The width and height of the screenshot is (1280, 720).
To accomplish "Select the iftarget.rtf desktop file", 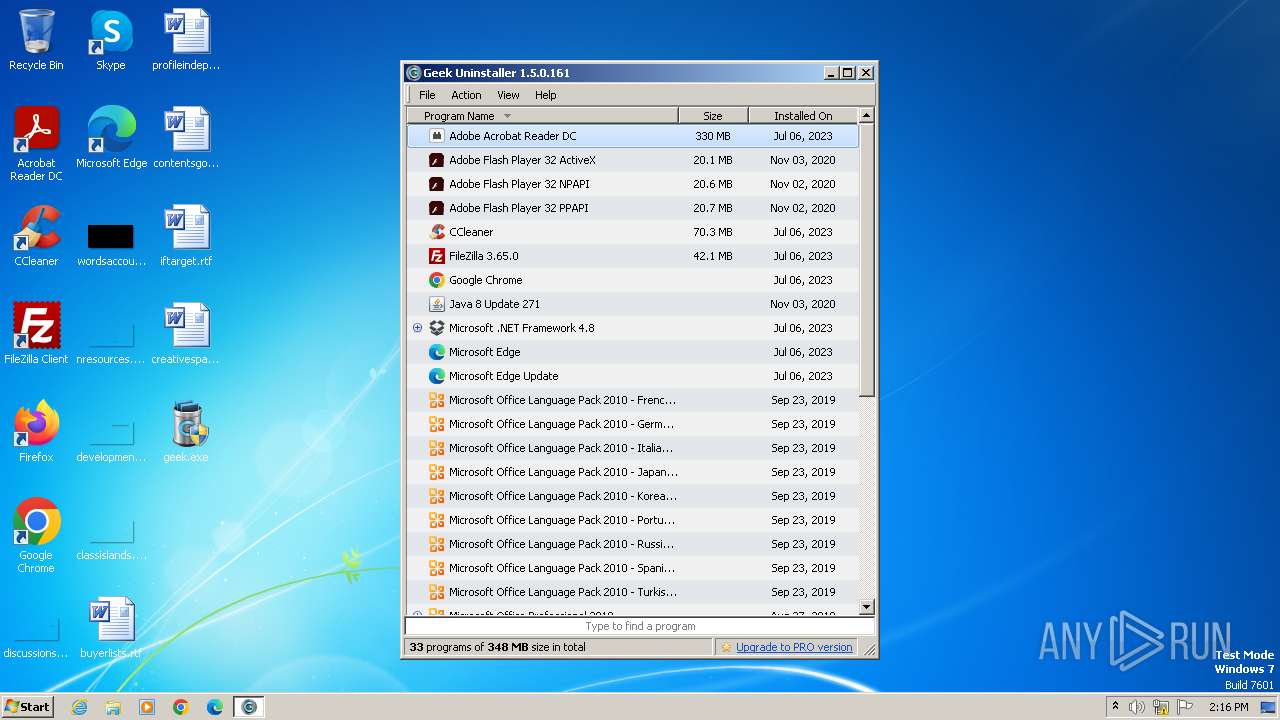I will (186, 236).
